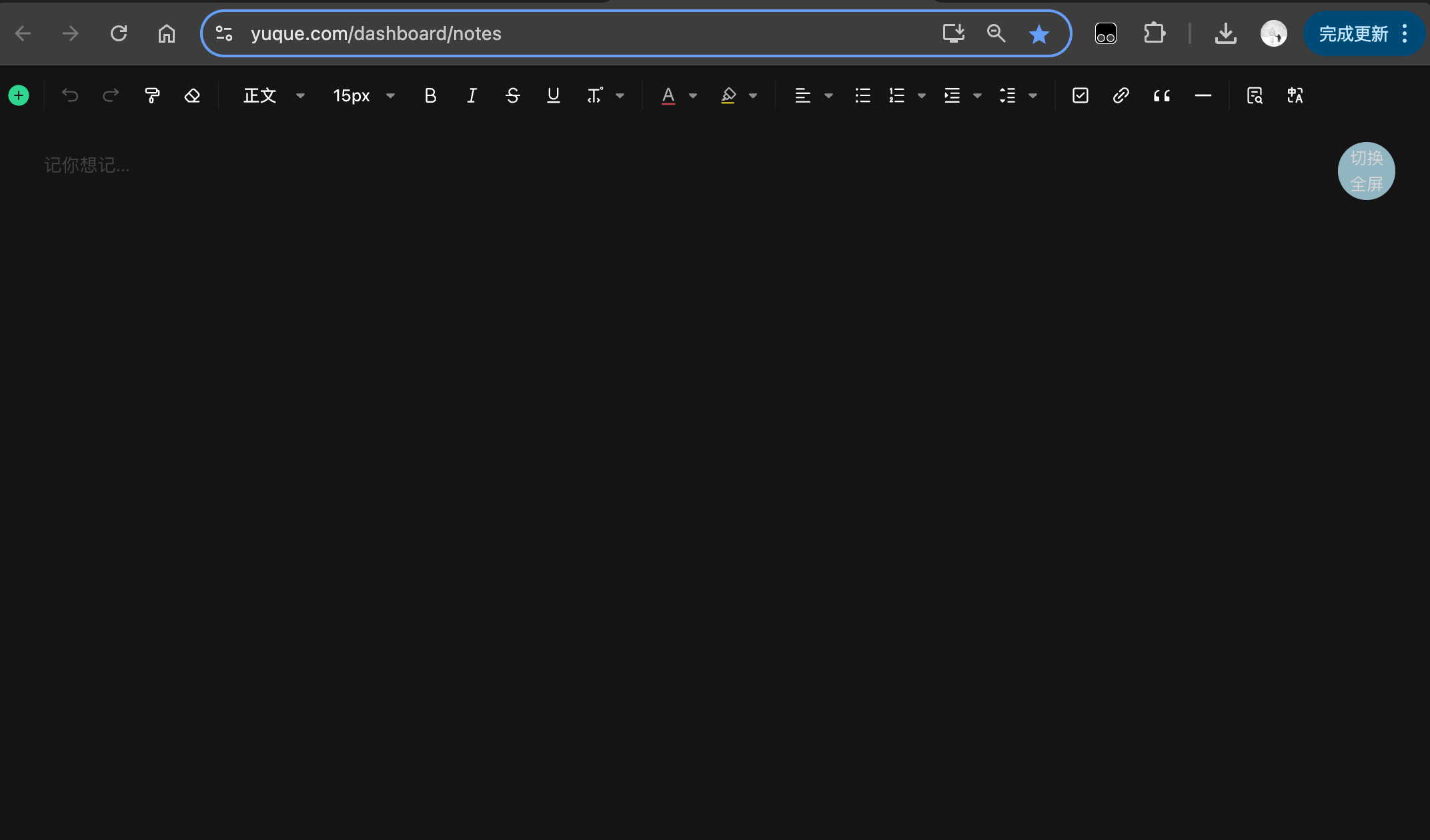Open find and replace tool
Viewport: 1430px width, 840px height.
pyautogui.click(x=1255, y=96)
